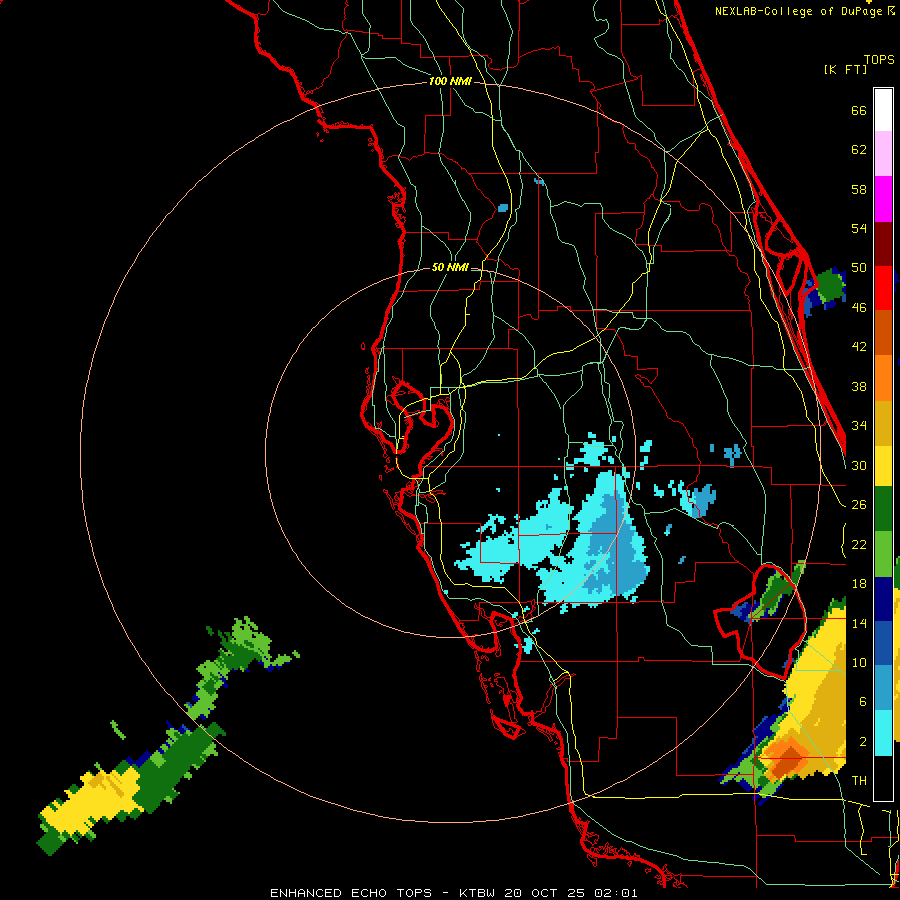Click the "30" legend value
The width and height of the screenshot is (900, 900).
click(859, 465)
